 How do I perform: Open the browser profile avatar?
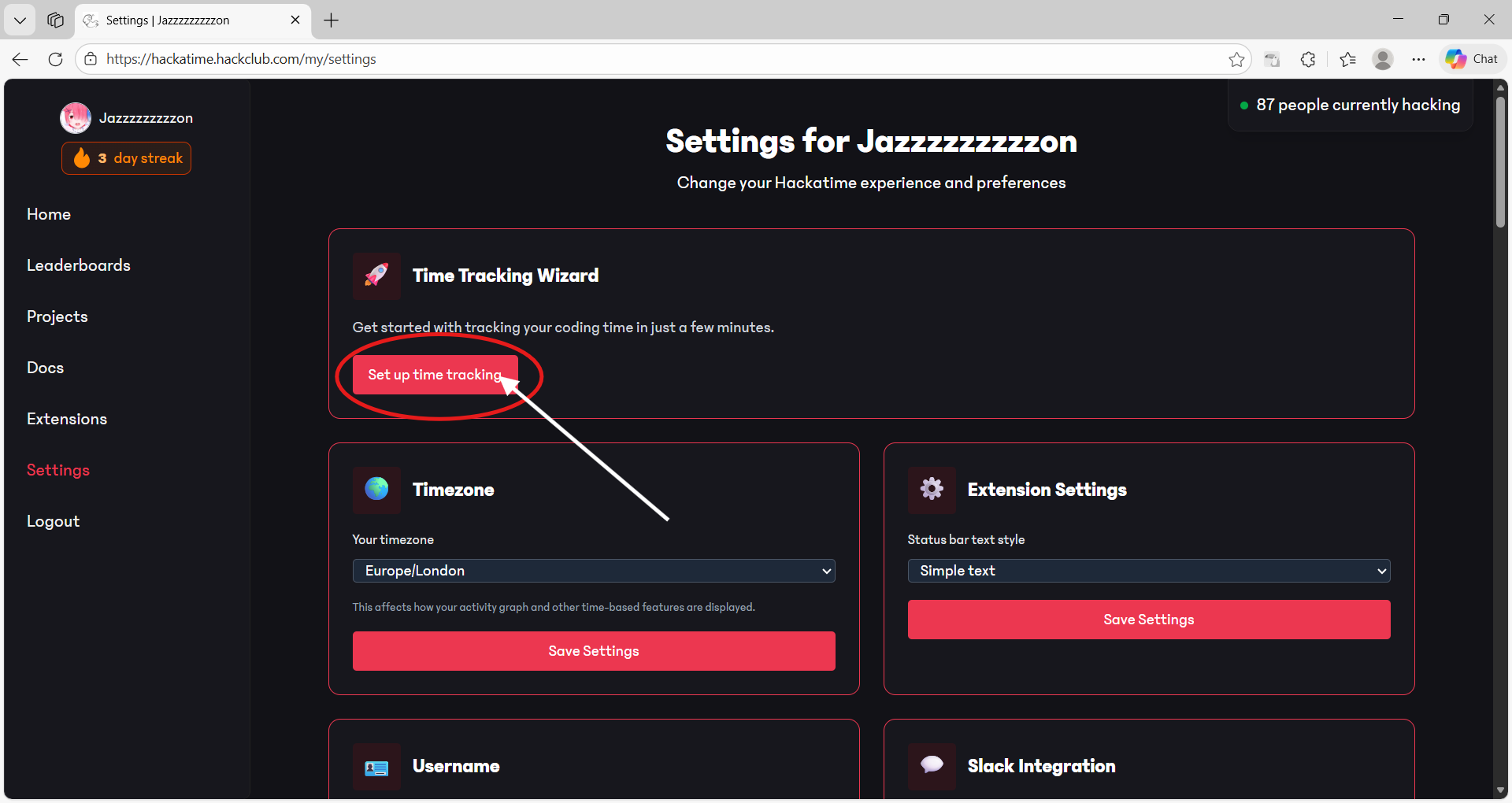(1383, 59)
